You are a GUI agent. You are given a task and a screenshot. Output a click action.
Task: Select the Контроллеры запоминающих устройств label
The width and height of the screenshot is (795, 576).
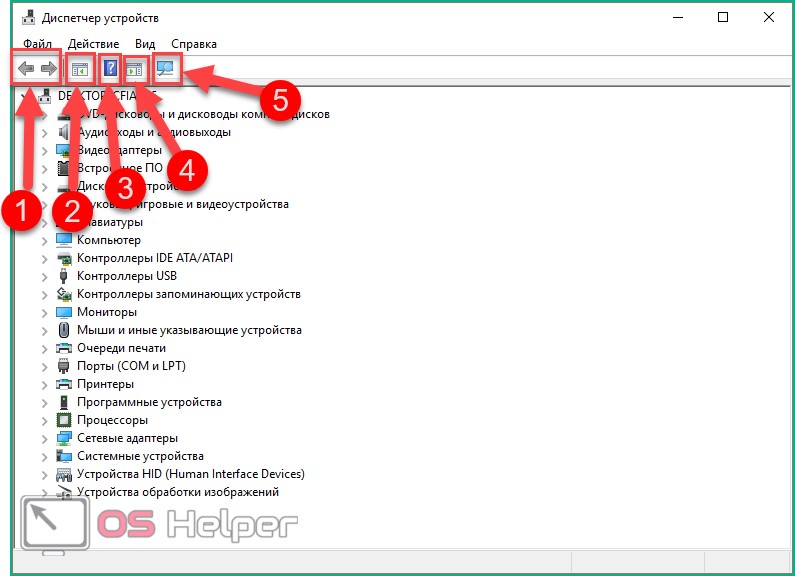tap(189, 294)
